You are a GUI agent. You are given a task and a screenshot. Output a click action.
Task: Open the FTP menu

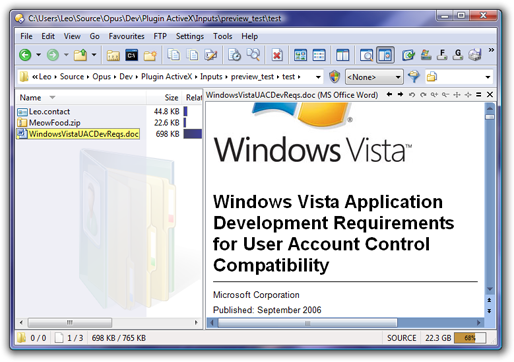(x=160, y=36)
